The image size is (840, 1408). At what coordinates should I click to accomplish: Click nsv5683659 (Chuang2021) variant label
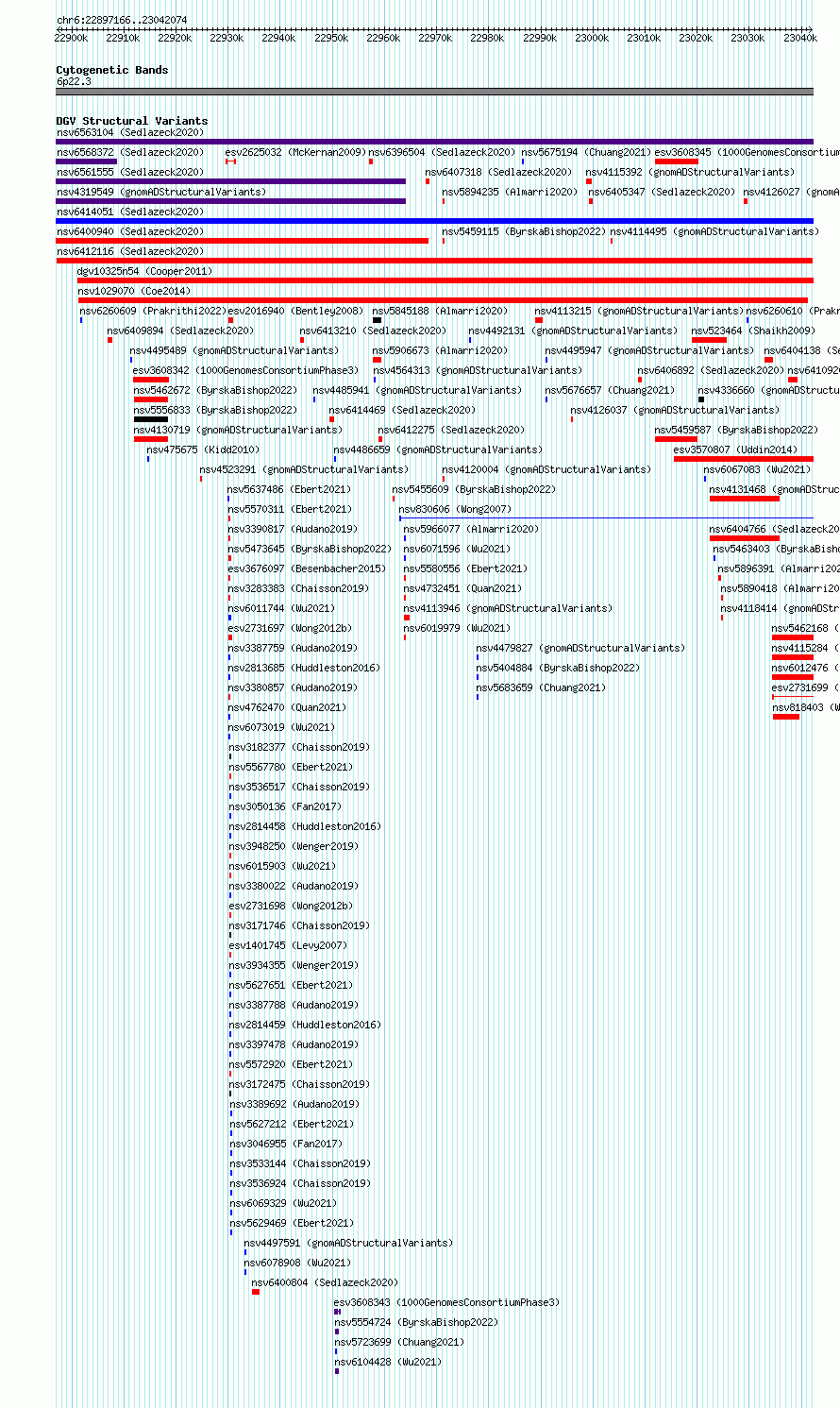click(542, 687)
